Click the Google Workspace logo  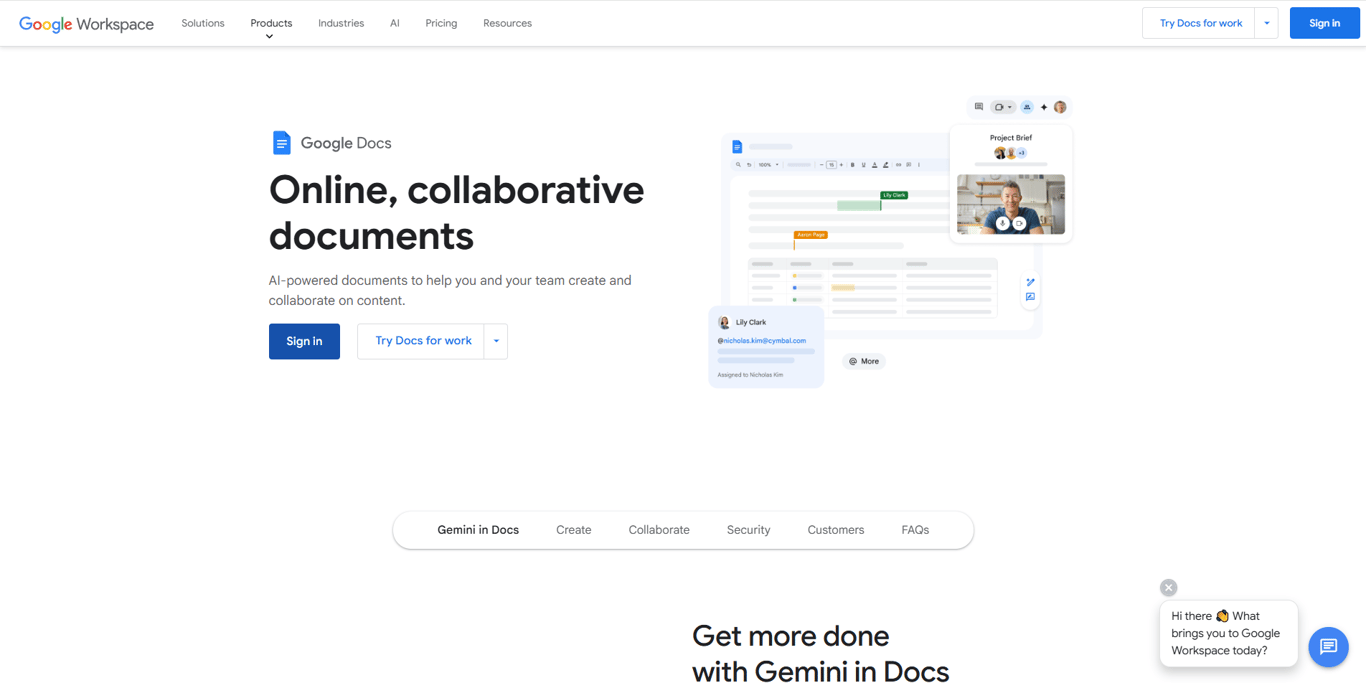(x=86, y=24)
